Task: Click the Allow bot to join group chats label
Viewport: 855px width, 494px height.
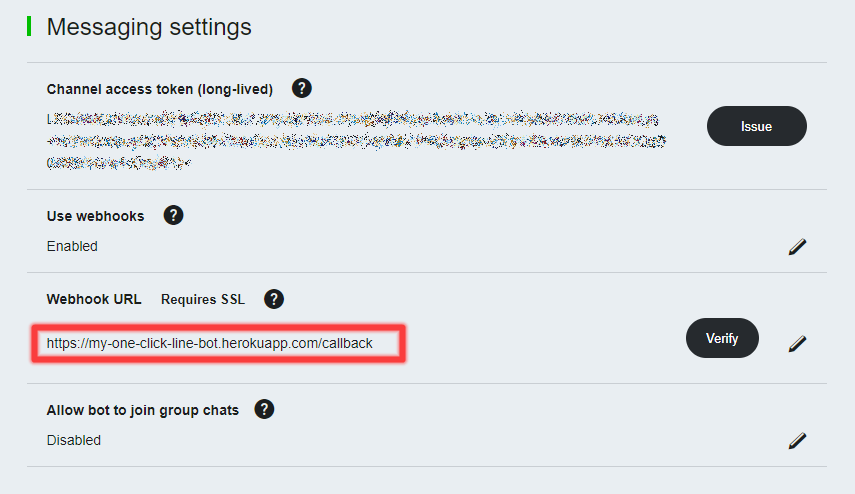Action: tap(143, 410)
